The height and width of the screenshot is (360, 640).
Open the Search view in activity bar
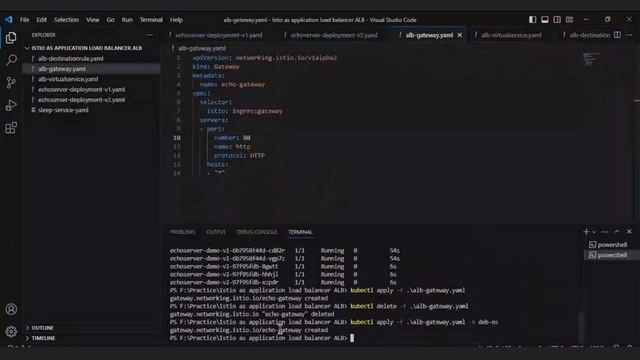pyautogui.click(x=11, y=60)
